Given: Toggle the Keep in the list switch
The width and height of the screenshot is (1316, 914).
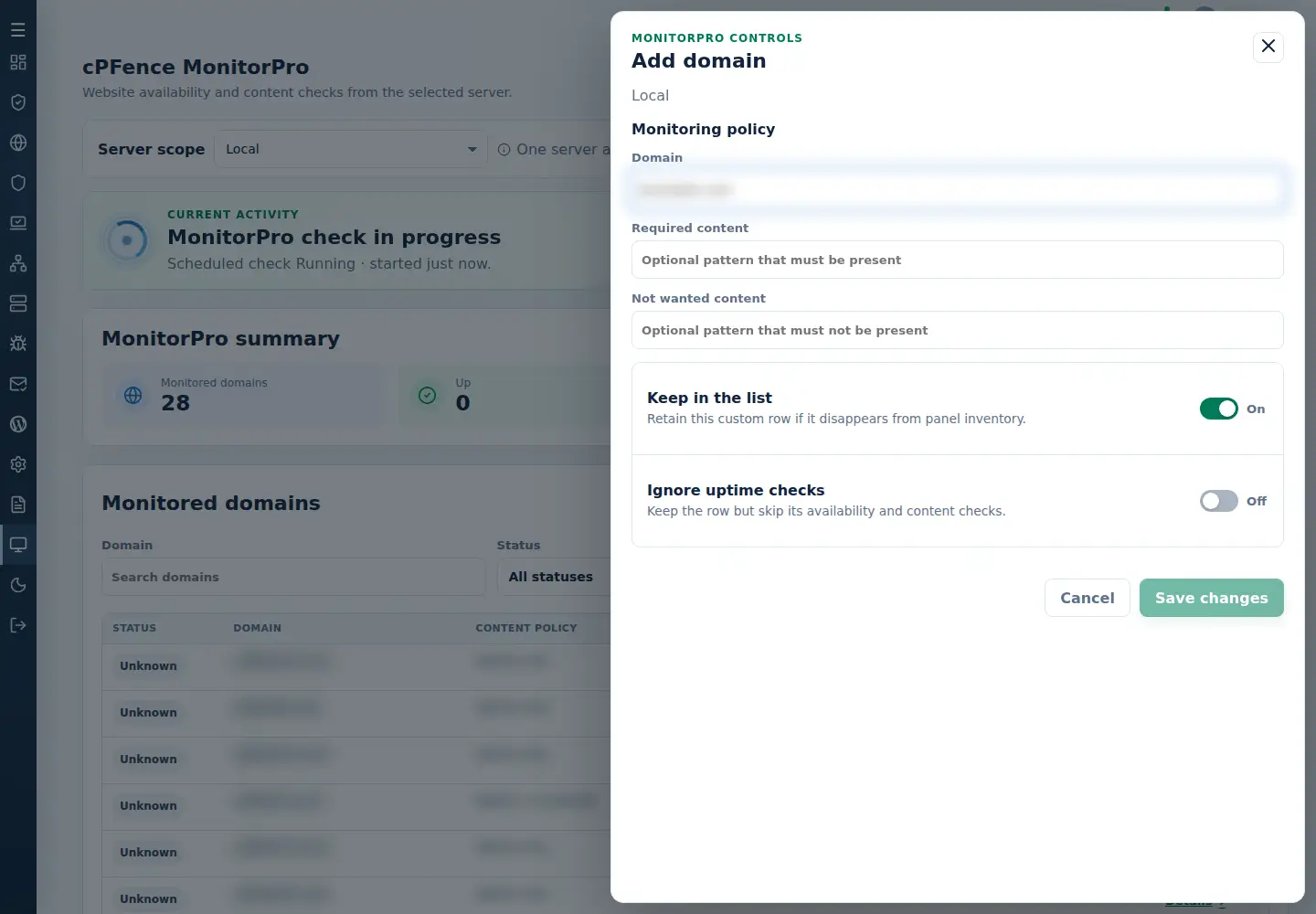Looking at the screenshot, I should coord(1219,409).
